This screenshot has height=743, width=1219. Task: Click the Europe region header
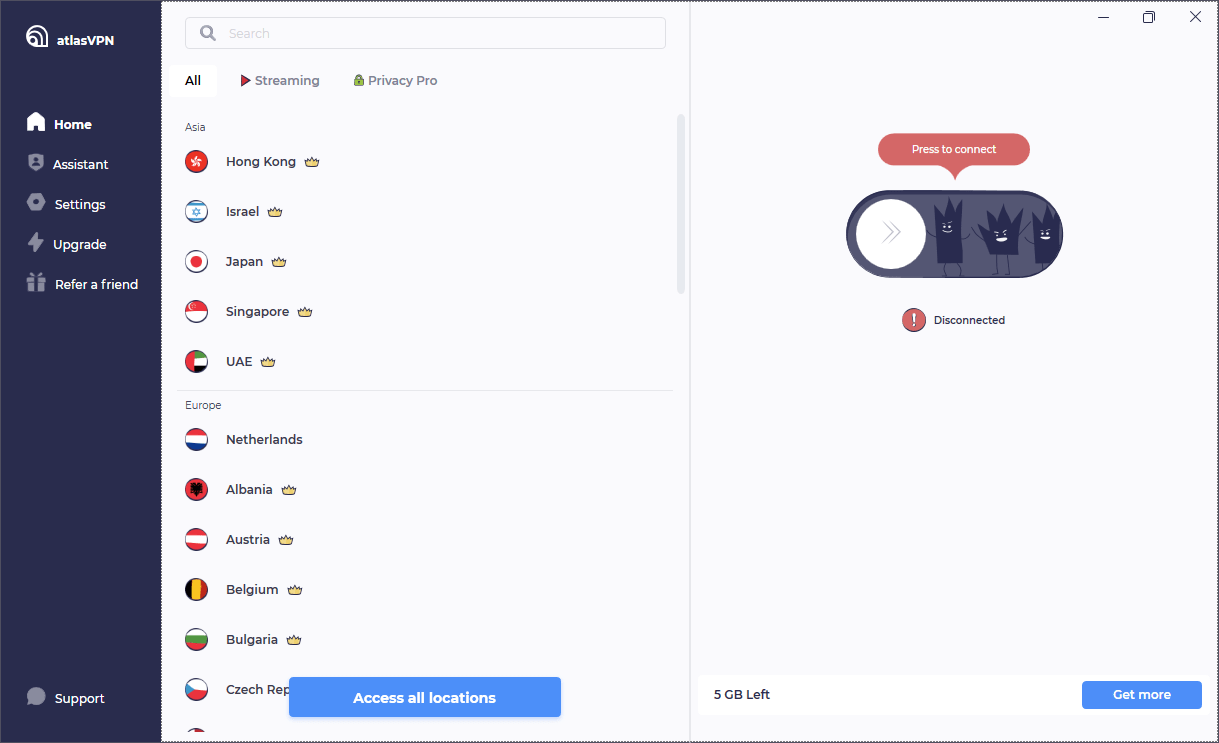coord(203,405)
